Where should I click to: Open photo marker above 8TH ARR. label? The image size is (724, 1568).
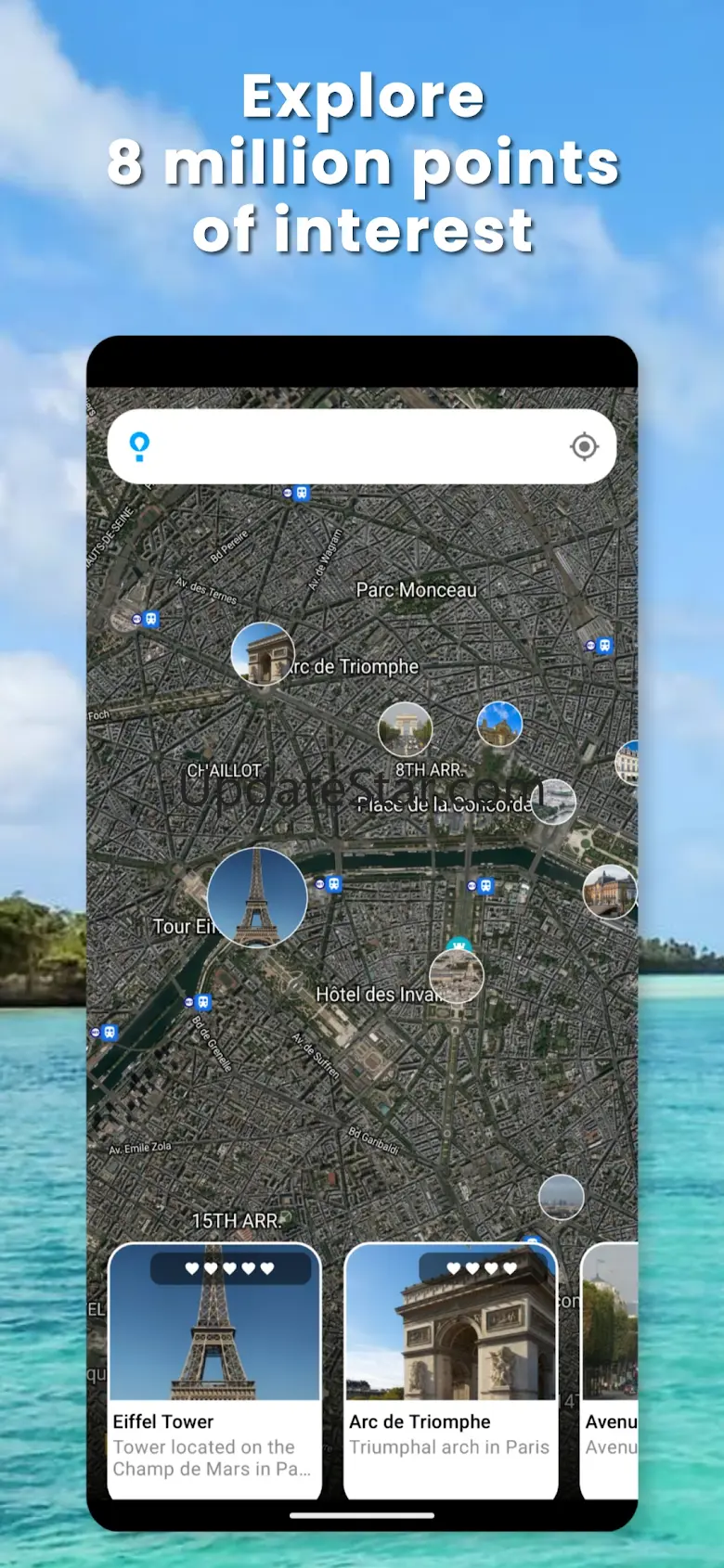pos(406,729)
